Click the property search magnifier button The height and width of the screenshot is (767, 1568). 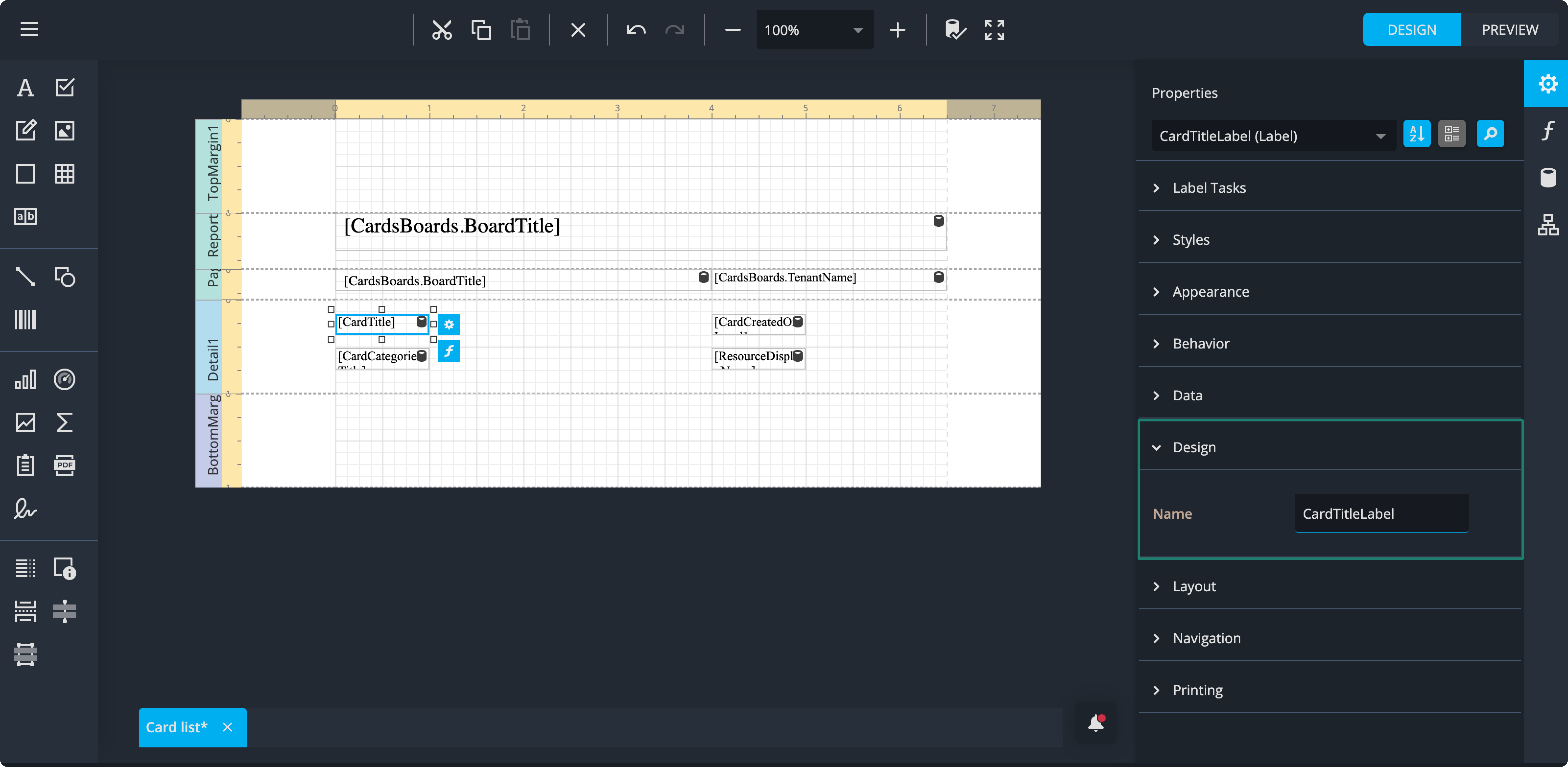1490,134
